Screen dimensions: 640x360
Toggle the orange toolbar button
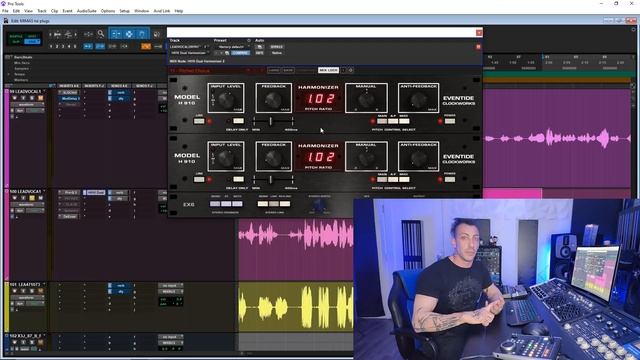[146, 47]
